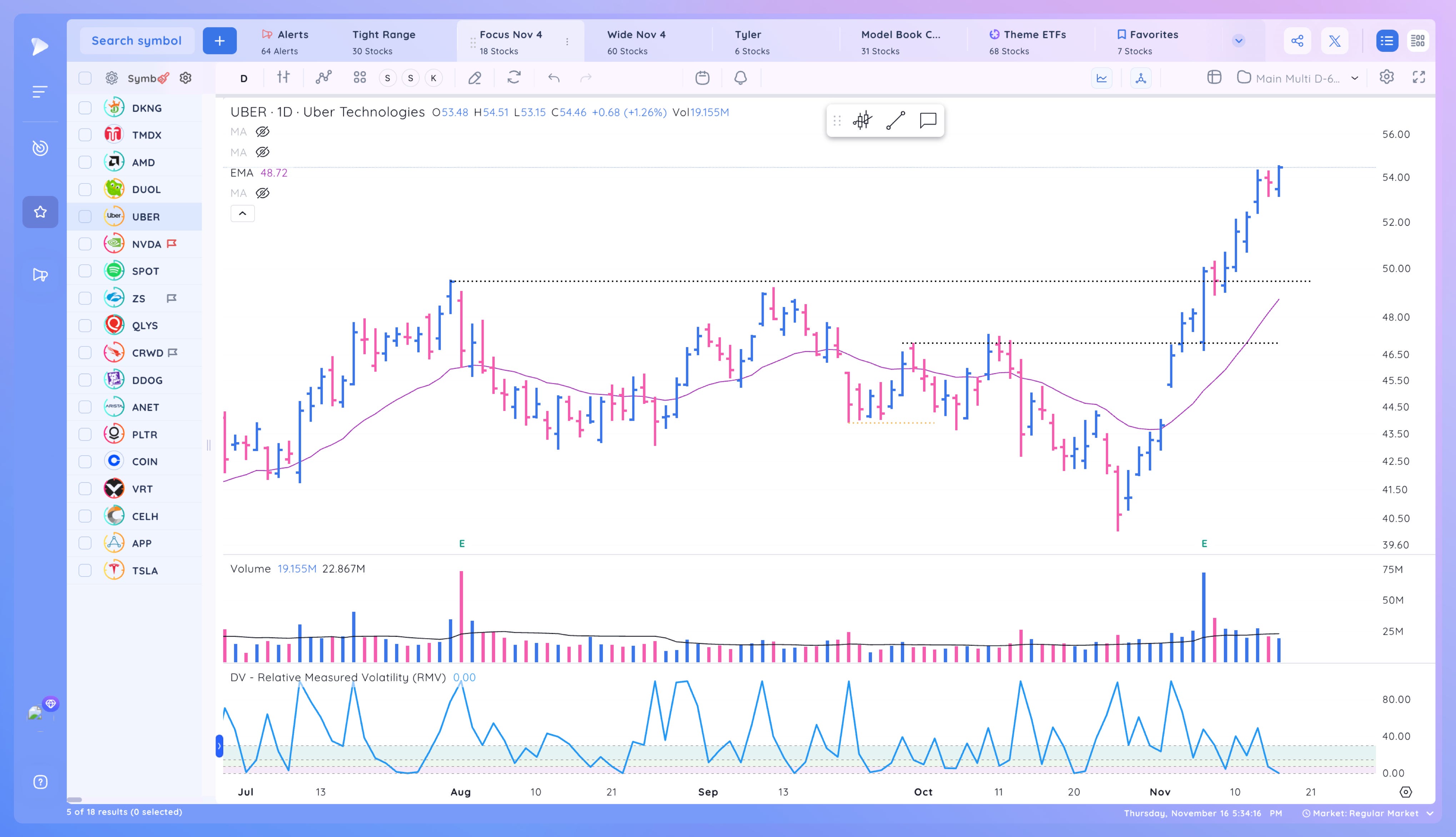The height and width of the screenshot is (837, 1456).
Task: Expand the side panel blue arrow handle
Action: [x=219, y=746]
